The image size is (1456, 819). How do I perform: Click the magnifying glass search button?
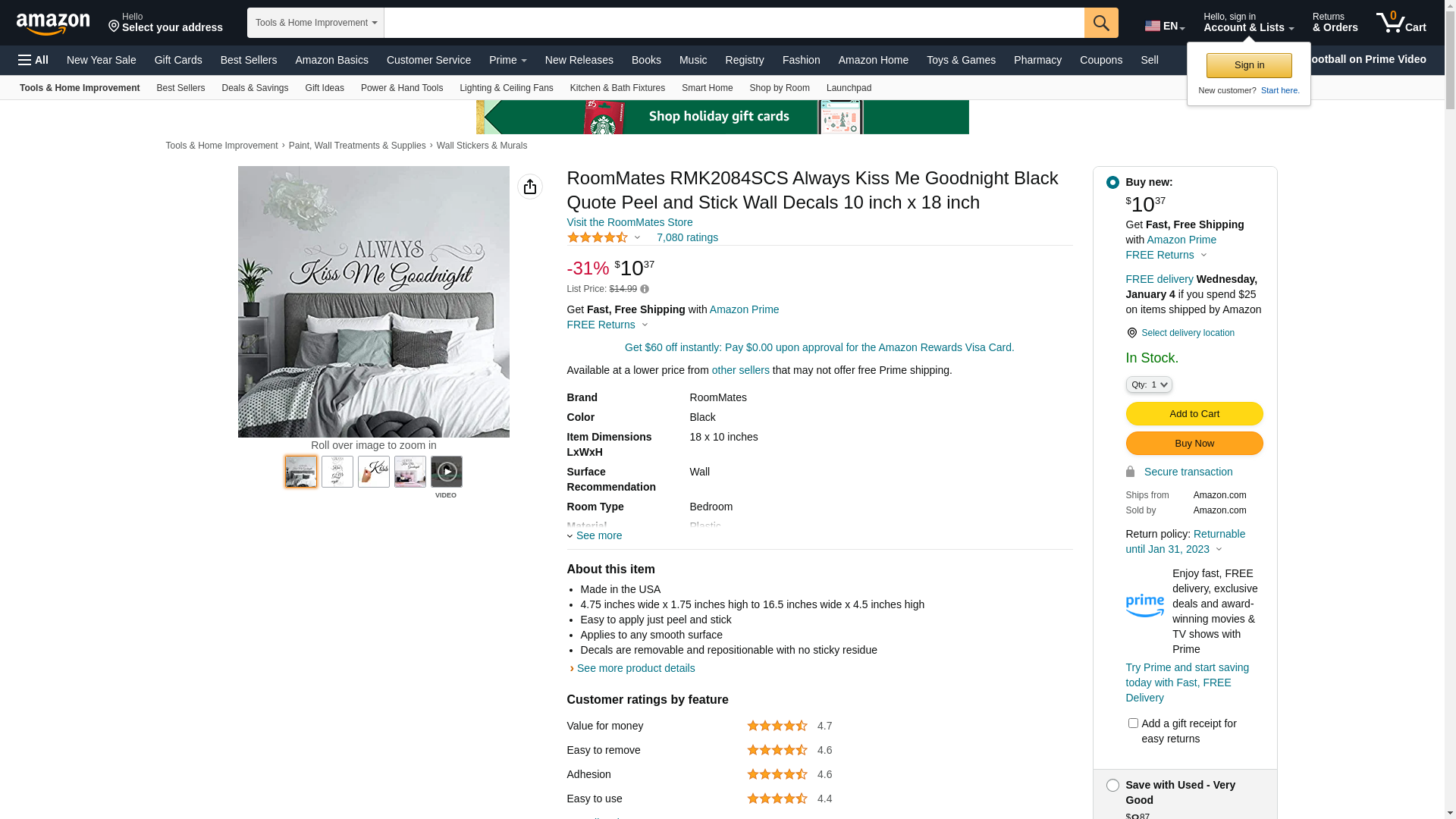point(1101,23)
